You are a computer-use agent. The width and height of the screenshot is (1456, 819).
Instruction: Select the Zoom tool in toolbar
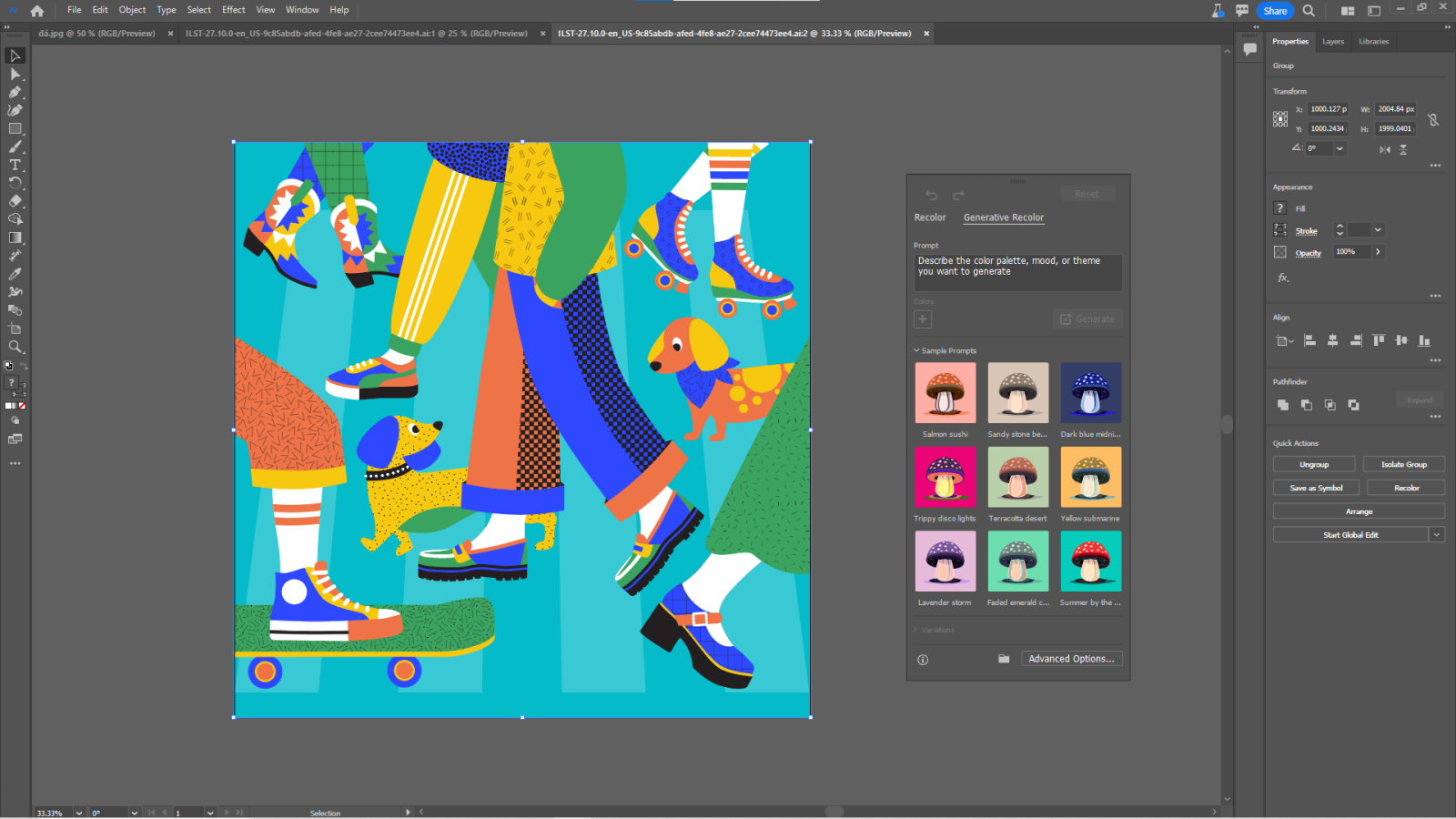click(x=15, y=347)
